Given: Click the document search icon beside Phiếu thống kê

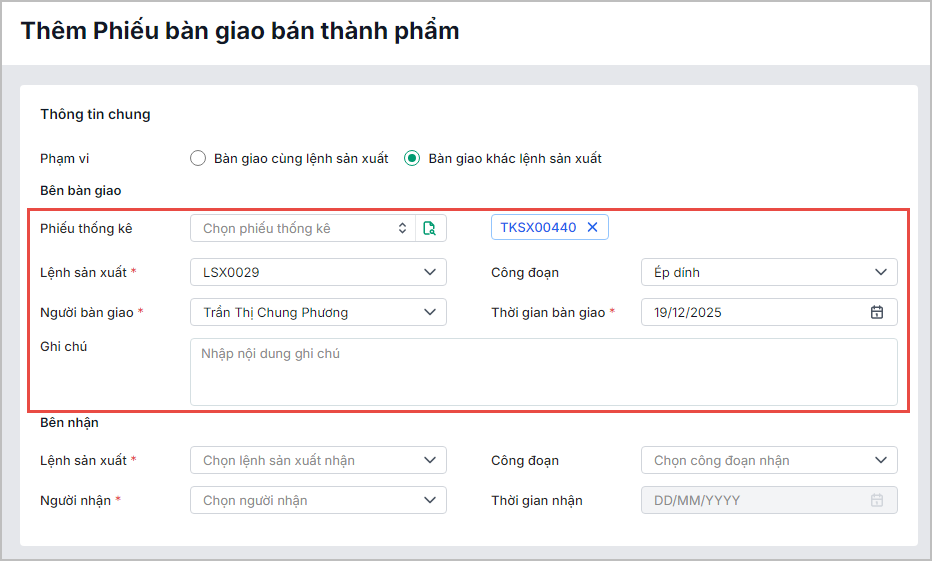Looking at the screenshot, I should pyautogui.click(x=430, y=228).
